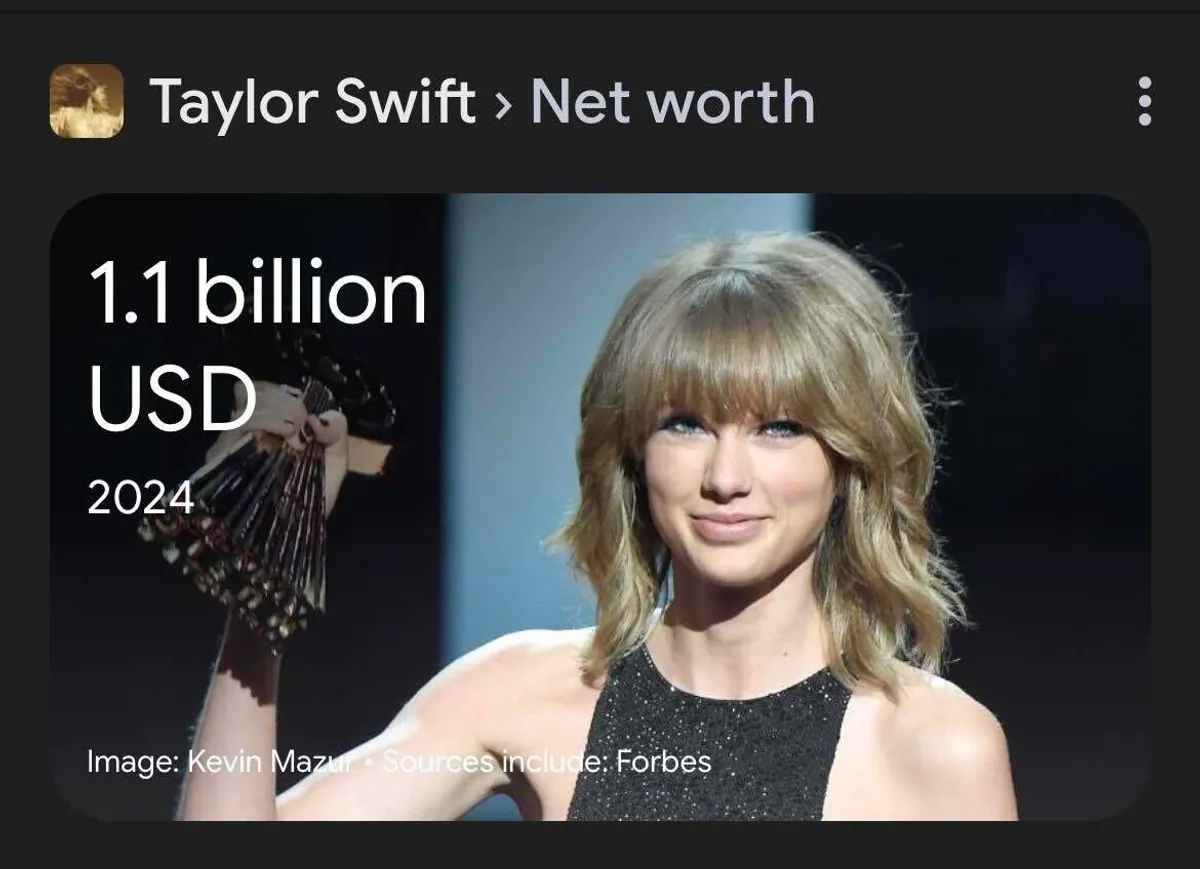
Task: Open the three-dot more options menu
Action: point(1145,101)
